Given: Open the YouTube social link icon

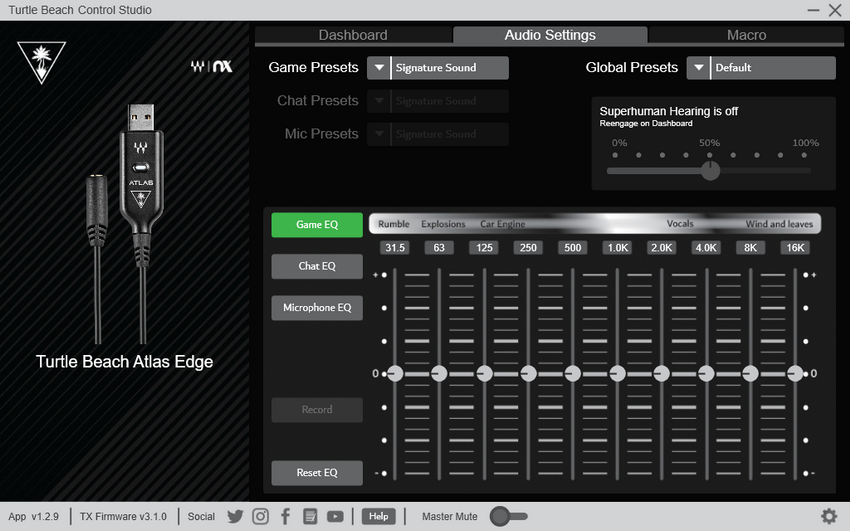Looking at the screenshot, I should pyautogui.click(x=335, y=516).
